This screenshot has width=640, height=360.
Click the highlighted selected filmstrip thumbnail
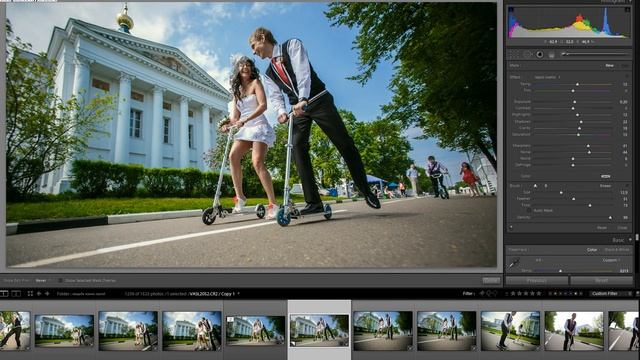[319, 330]
